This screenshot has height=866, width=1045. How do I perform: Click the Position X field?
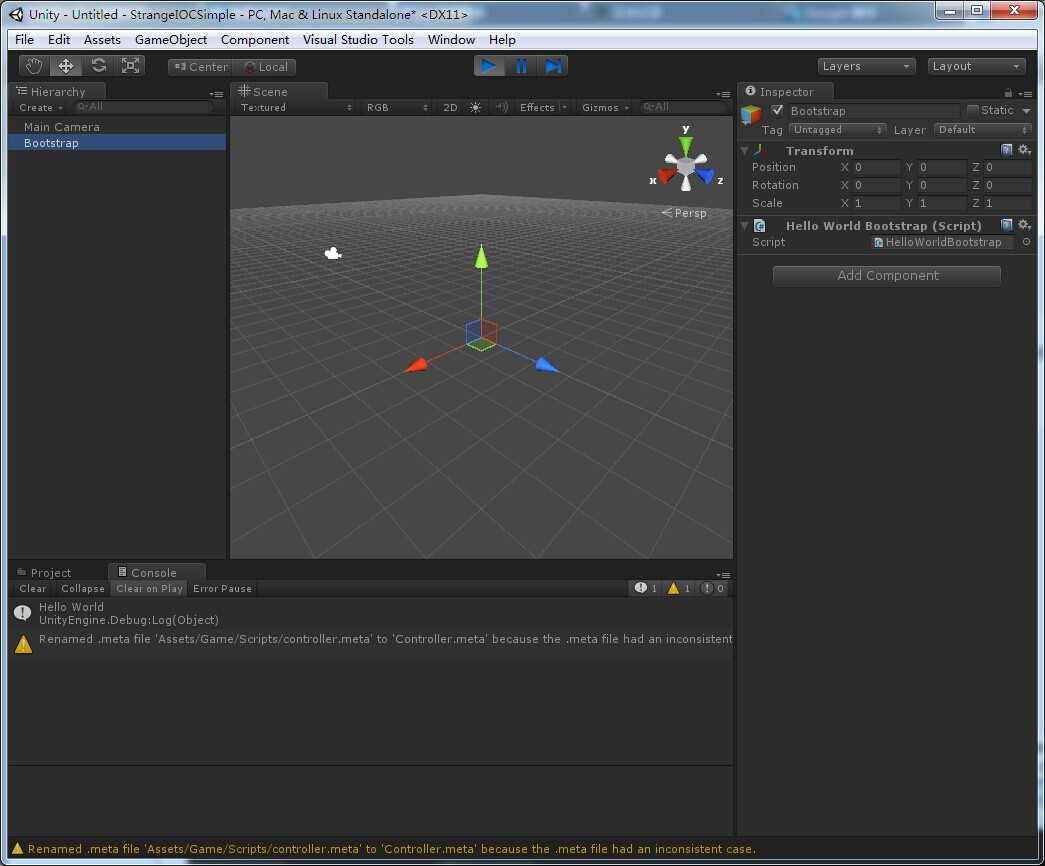point(874,167)
